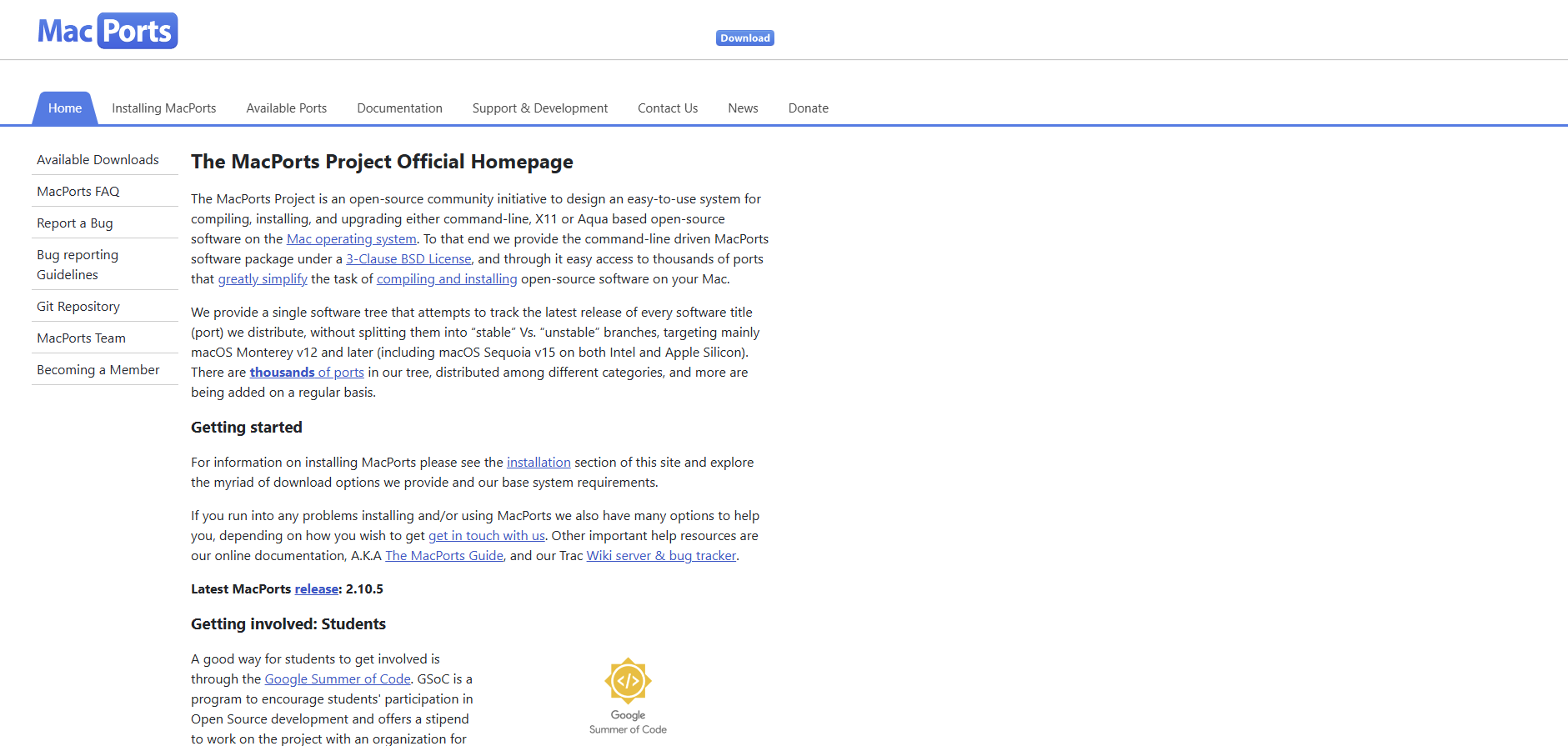Open Bug reporting Guidelines sidebar link
Viewport: 1568px width, 746px height.
pyautogui.click(x=105, y=264)
